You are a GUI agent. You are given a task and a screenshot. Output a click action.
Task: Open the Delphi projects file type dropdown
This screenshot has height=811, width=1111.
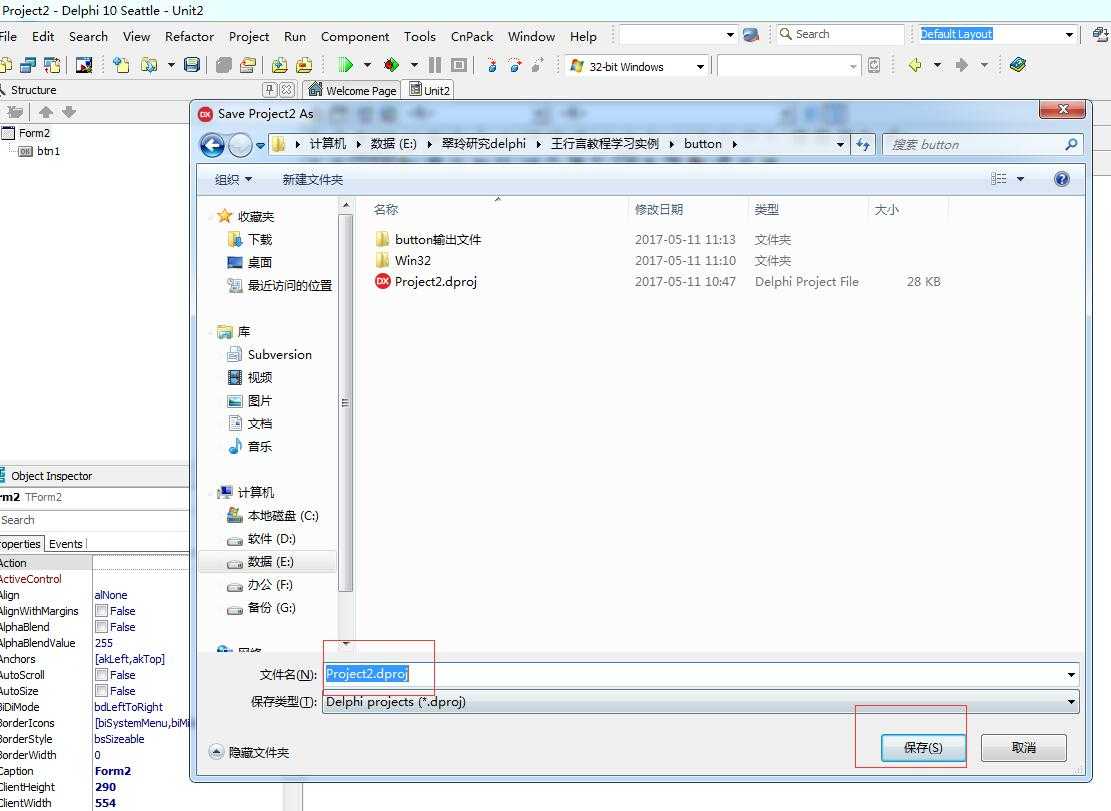[1071, 702]
